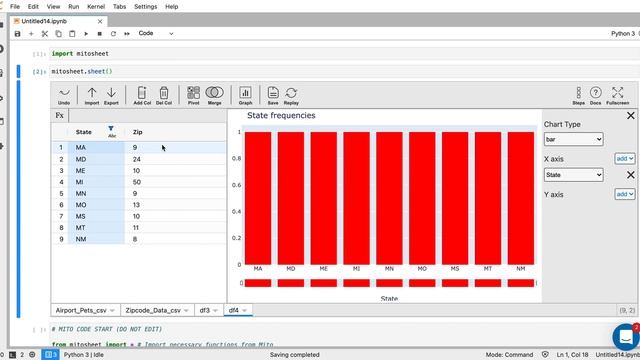Click the Python 3 kernel name
This screenshot has height=360, width=640.
[x=622, y=33]
